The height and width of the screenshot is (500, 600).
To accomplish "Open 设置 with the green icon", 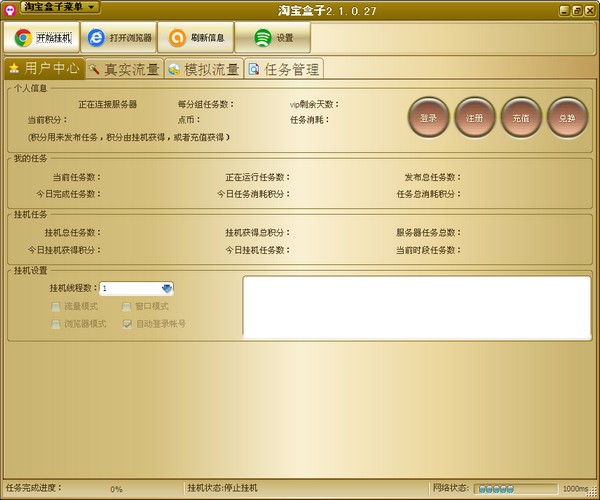I will (x=262, y=38).
